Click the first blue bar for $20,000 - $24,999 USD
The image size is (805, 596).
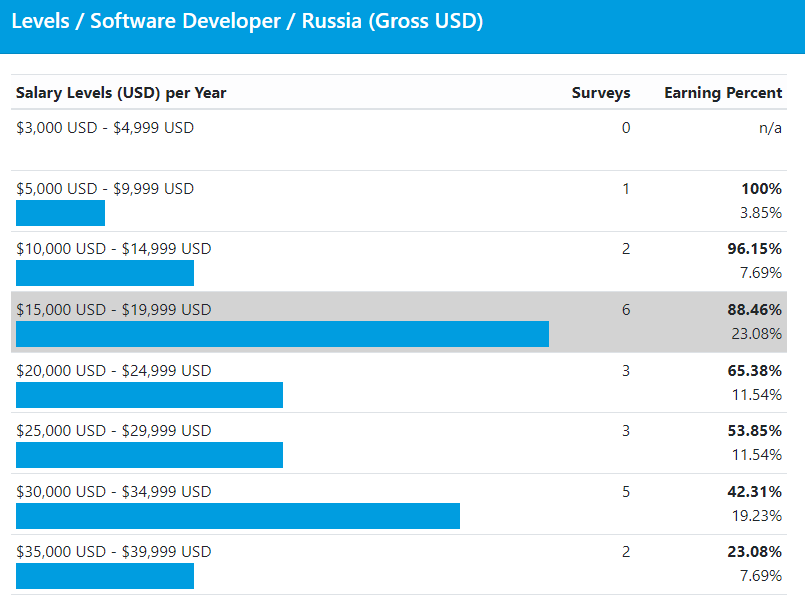click(149, 395)
